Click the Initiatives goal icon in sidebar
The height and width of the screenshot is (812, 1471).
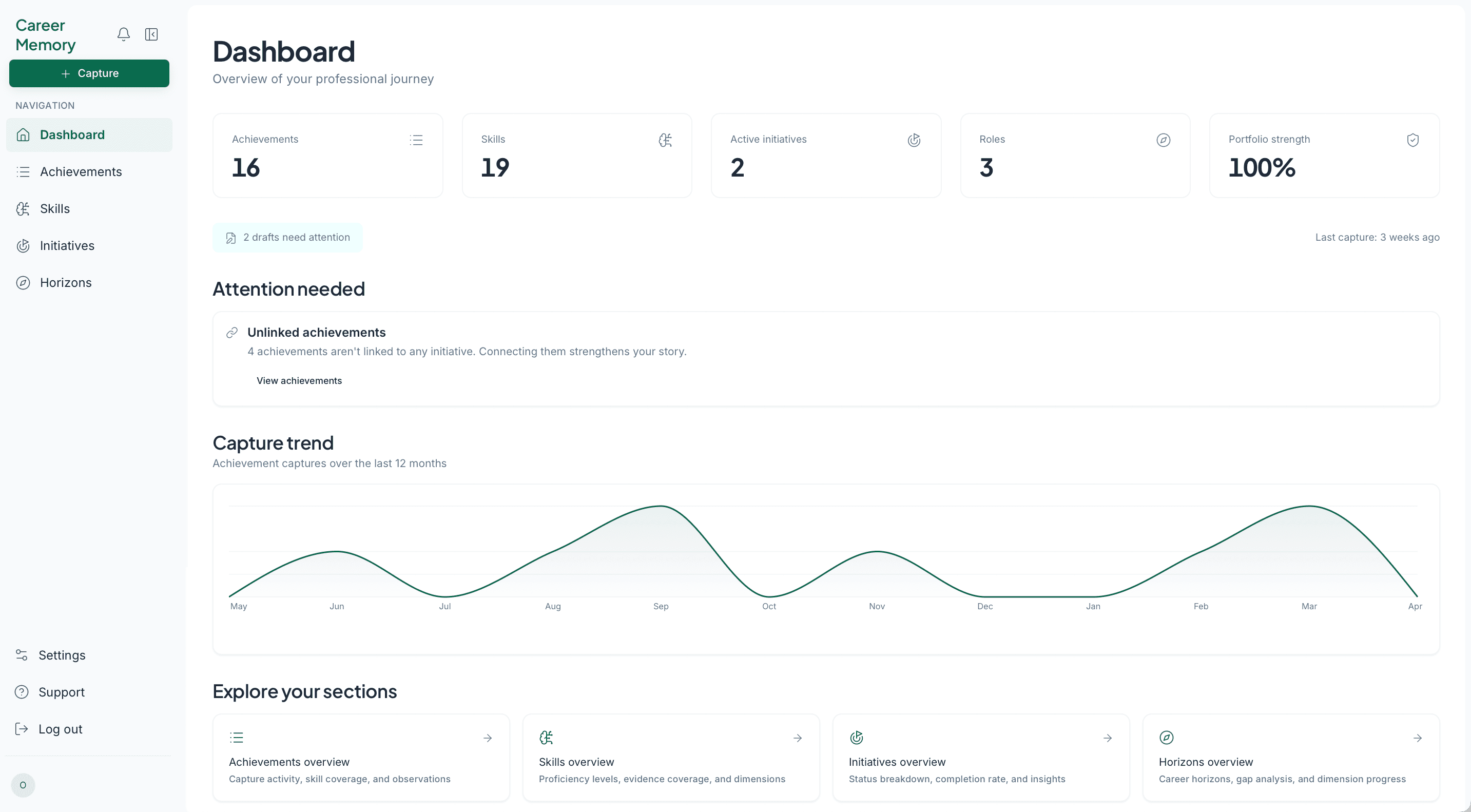[x=23, y=246]
